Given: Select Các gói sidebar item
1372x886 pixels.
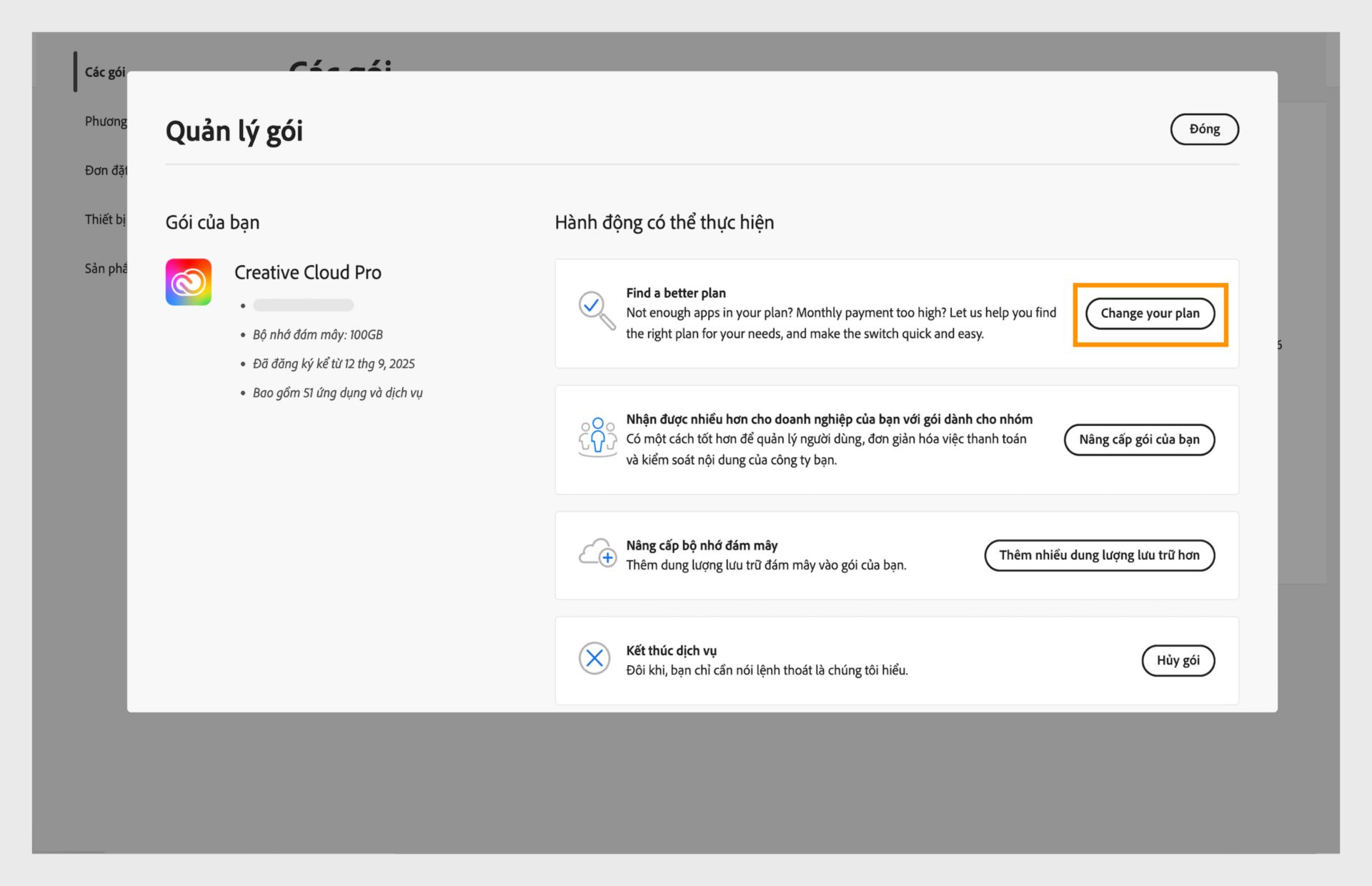Looking at the screenshot, I should point(104,72).
